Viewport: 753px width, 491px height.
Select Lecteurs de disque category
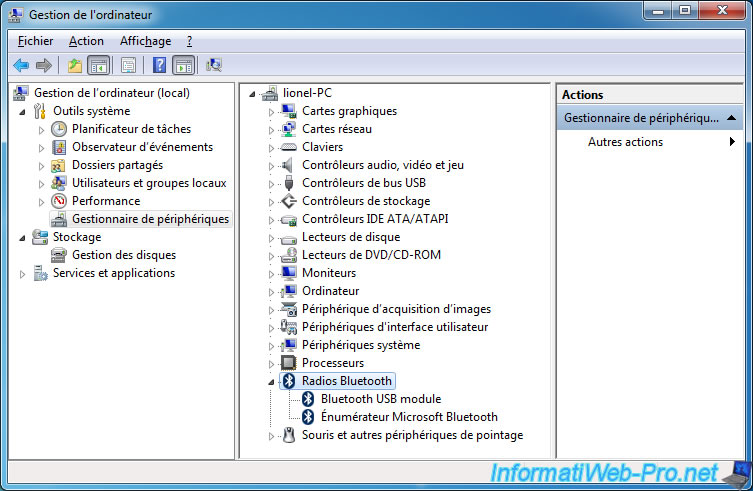351,237
